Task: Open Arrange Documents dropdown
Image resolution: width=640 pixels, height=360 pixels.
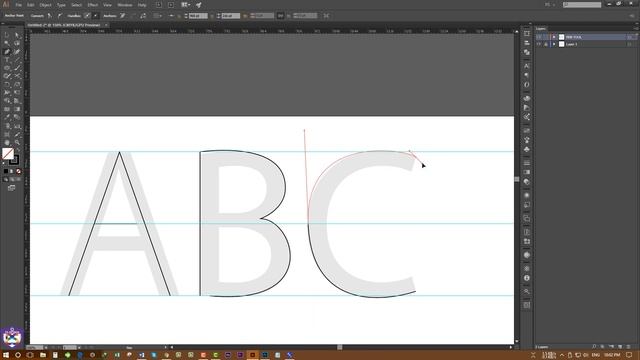Action: (186, 5)
